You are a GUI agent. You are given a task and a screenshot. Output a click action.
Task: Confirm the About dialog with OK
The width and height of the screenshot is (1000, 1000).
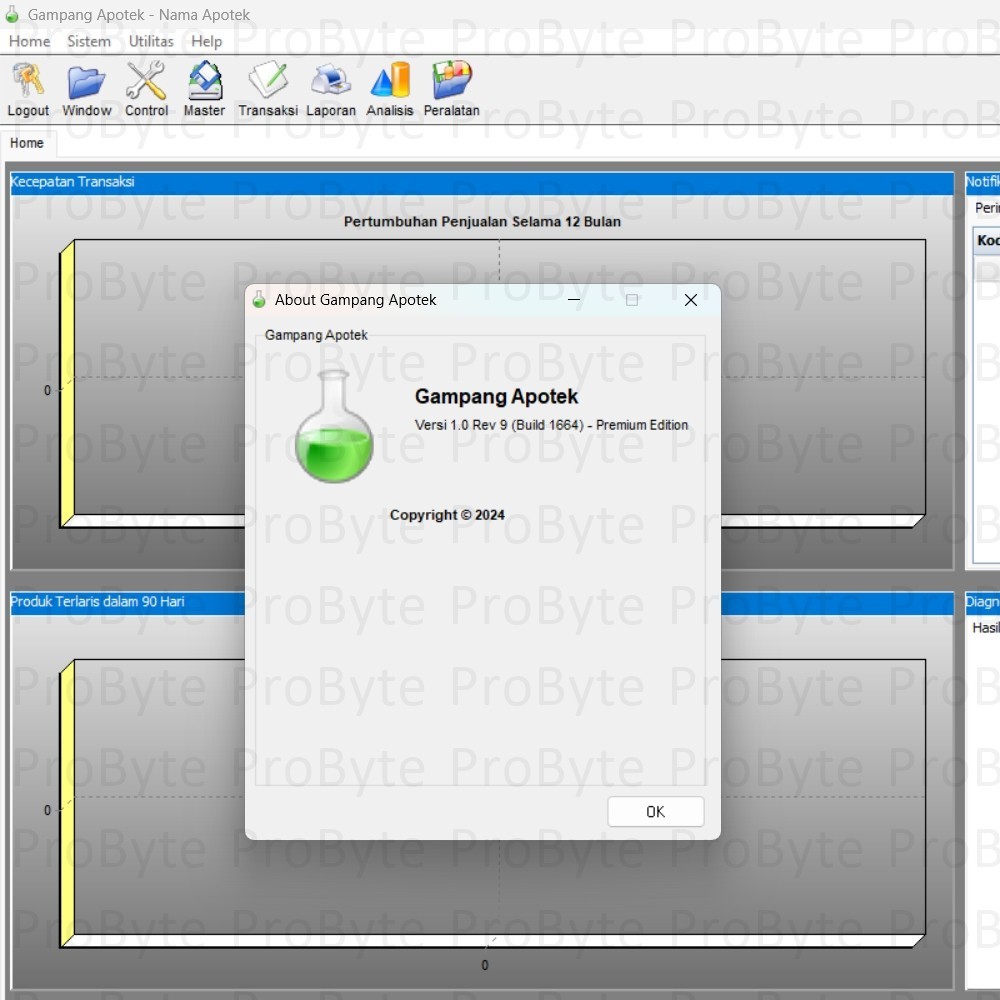coord(656,811)
